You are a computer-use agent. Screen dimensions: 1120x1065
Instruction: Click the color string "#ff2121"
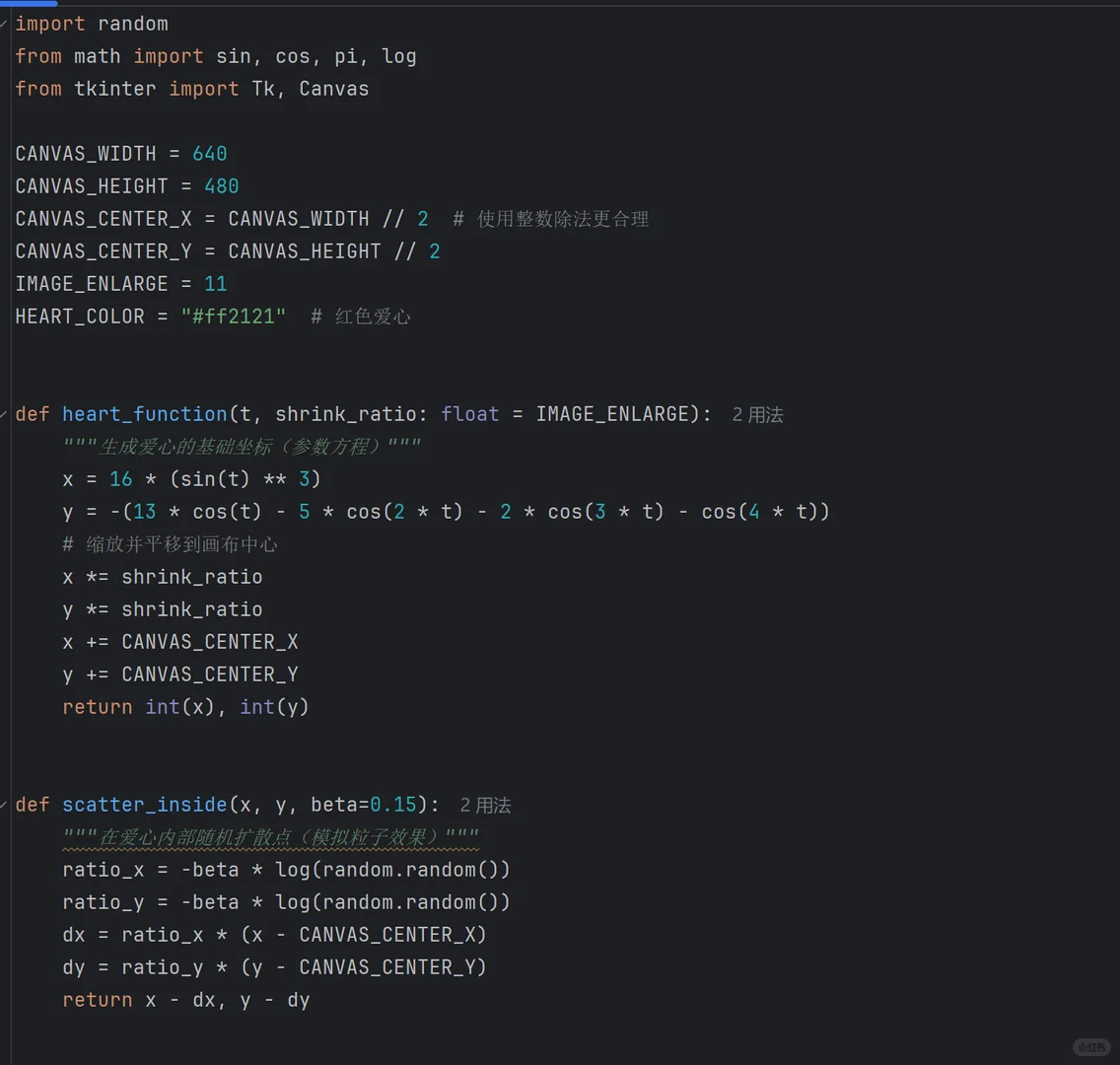(x=234, y=317)
